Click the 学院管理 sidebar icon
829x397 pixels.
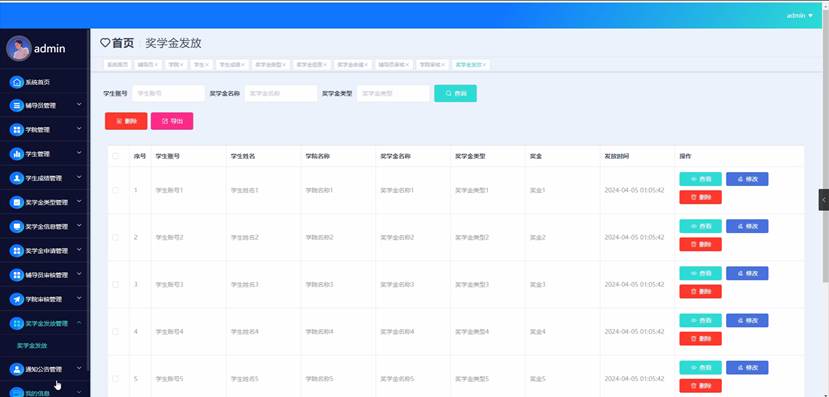pyautogui.click(x=17, y=130)
